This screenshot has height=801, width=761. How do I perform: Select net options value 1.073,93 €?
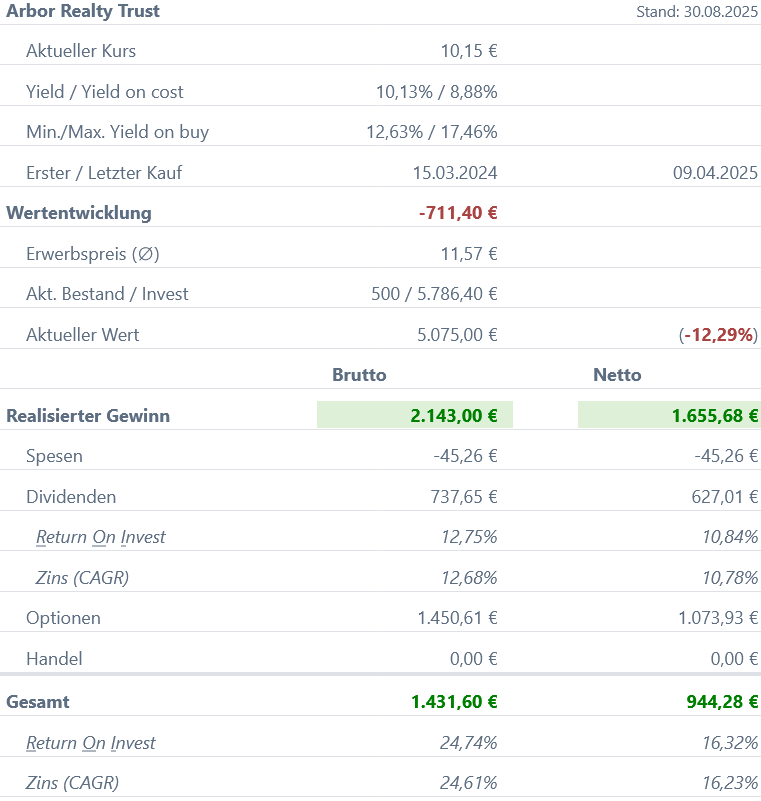[x=718, y=618]
